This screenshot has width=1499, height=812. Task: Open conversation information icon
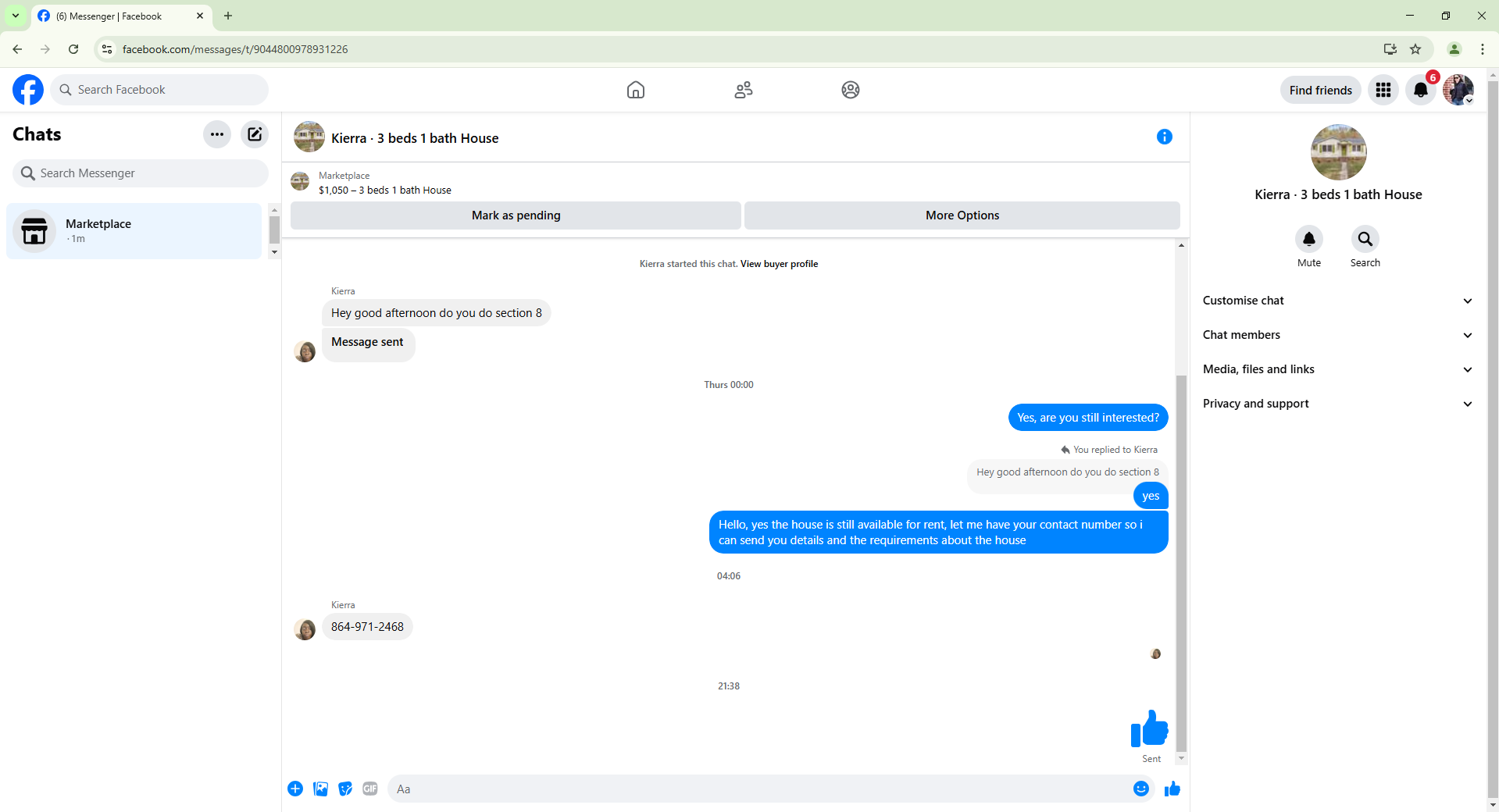click(x=1165, y=137)
